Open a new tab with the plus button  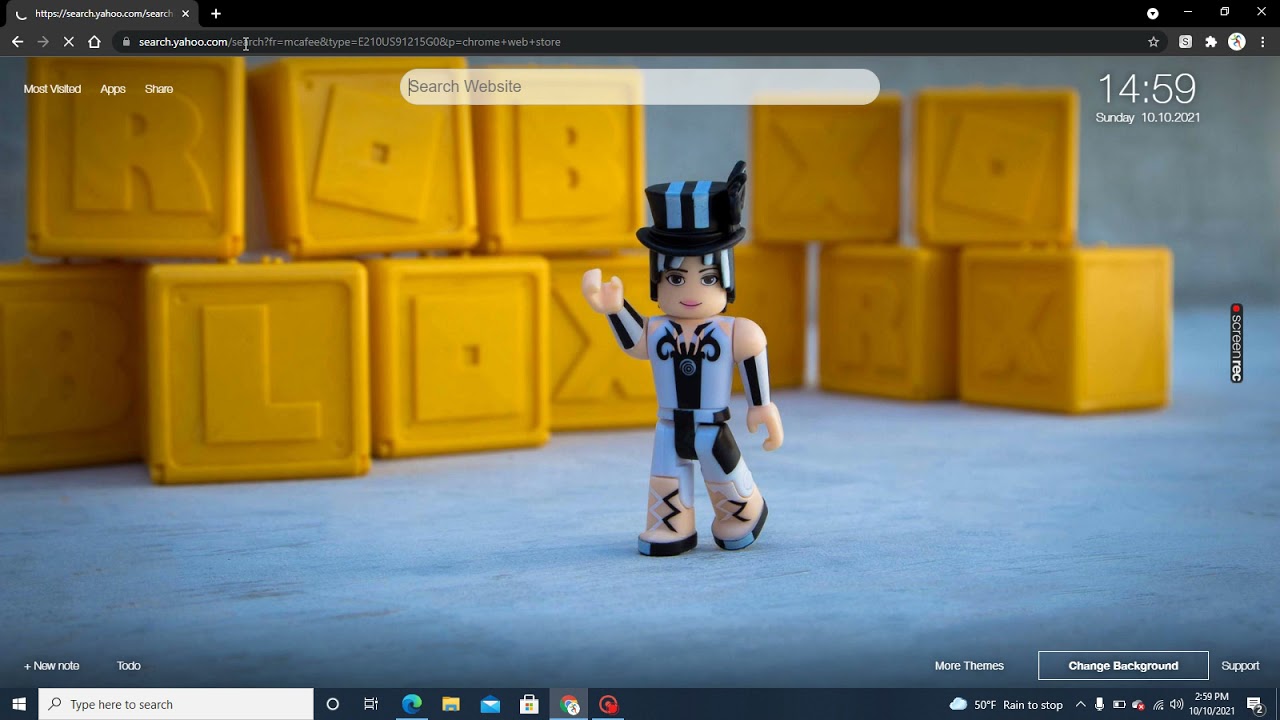point(215,13)
